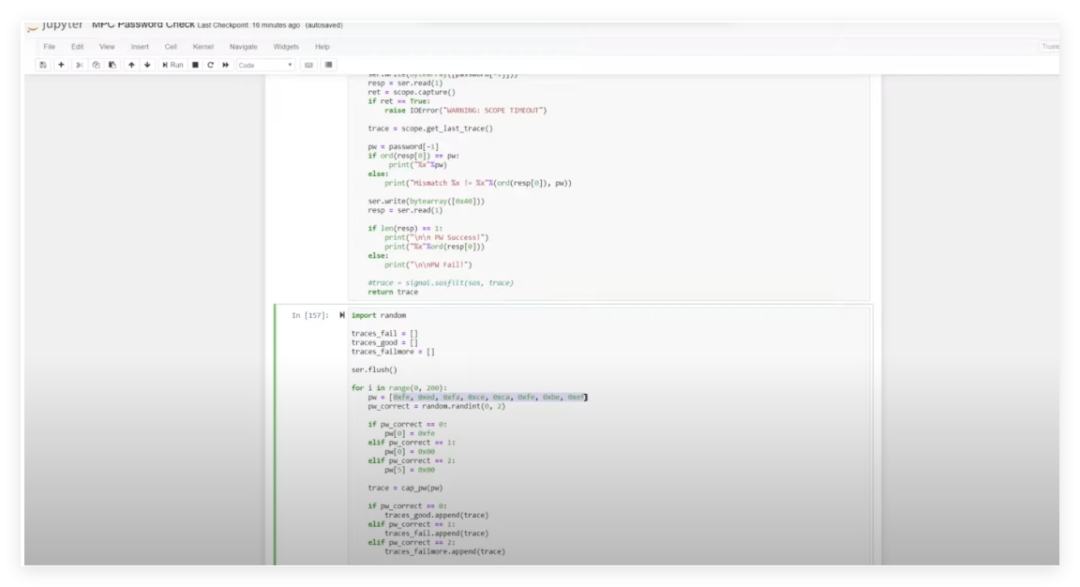Click the save and checkpoint icon
Image resolution: width=1080 pixels, height=587 pixels.
coord(43,65)
